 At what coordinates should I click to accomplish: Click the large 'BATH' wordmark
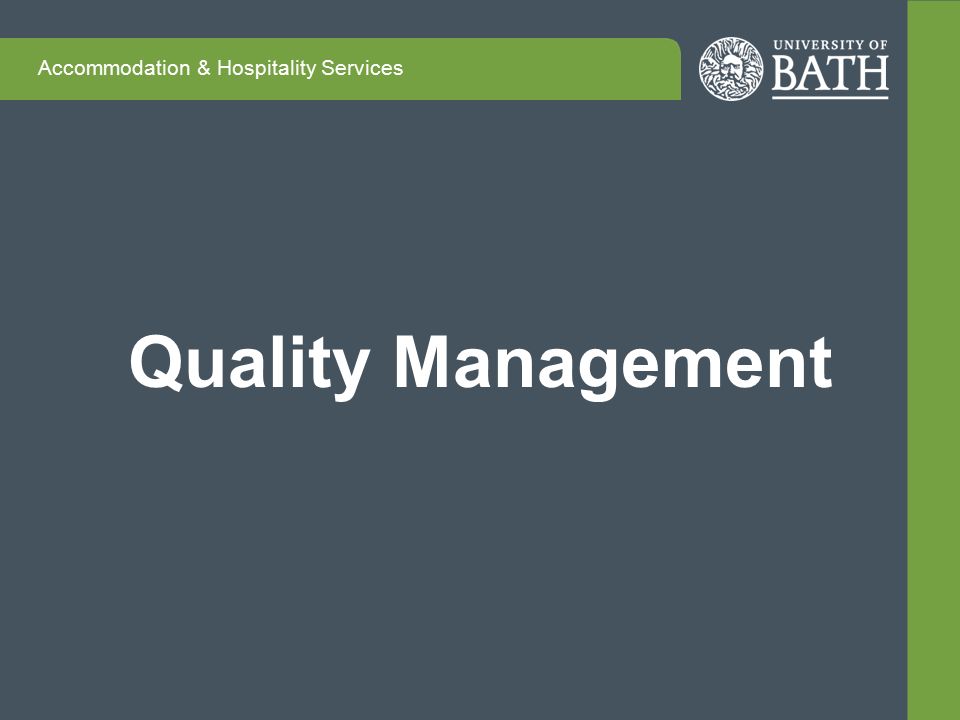pyautogui.click(x=830, y=74)
